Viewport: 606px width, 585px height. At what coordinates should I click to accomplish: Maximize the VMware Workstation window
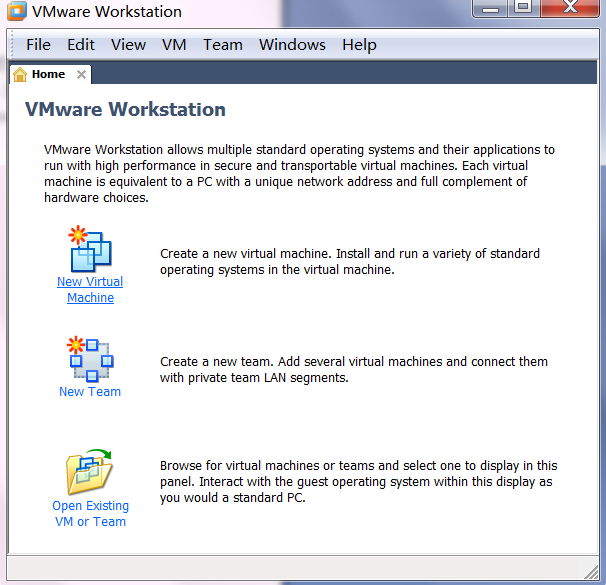click(x=523, y=8)
